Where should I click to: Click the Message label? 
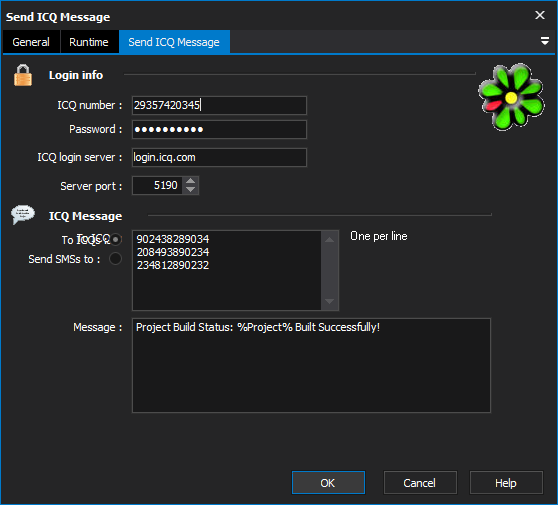(98, 327)
